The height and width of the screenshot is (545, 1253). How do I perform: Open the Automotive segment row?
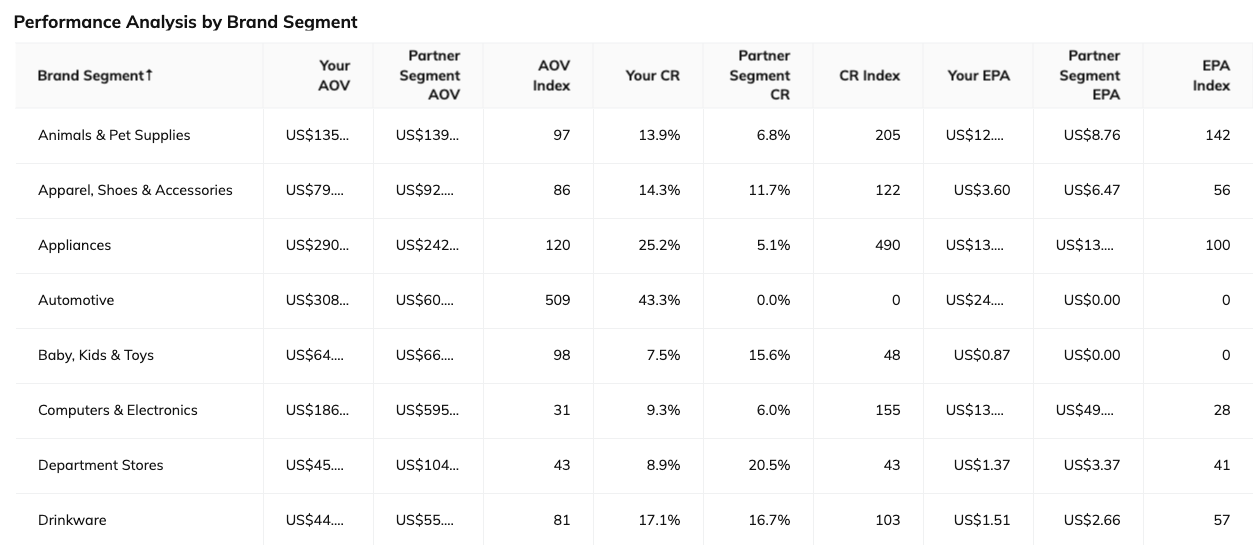(76, 300)
